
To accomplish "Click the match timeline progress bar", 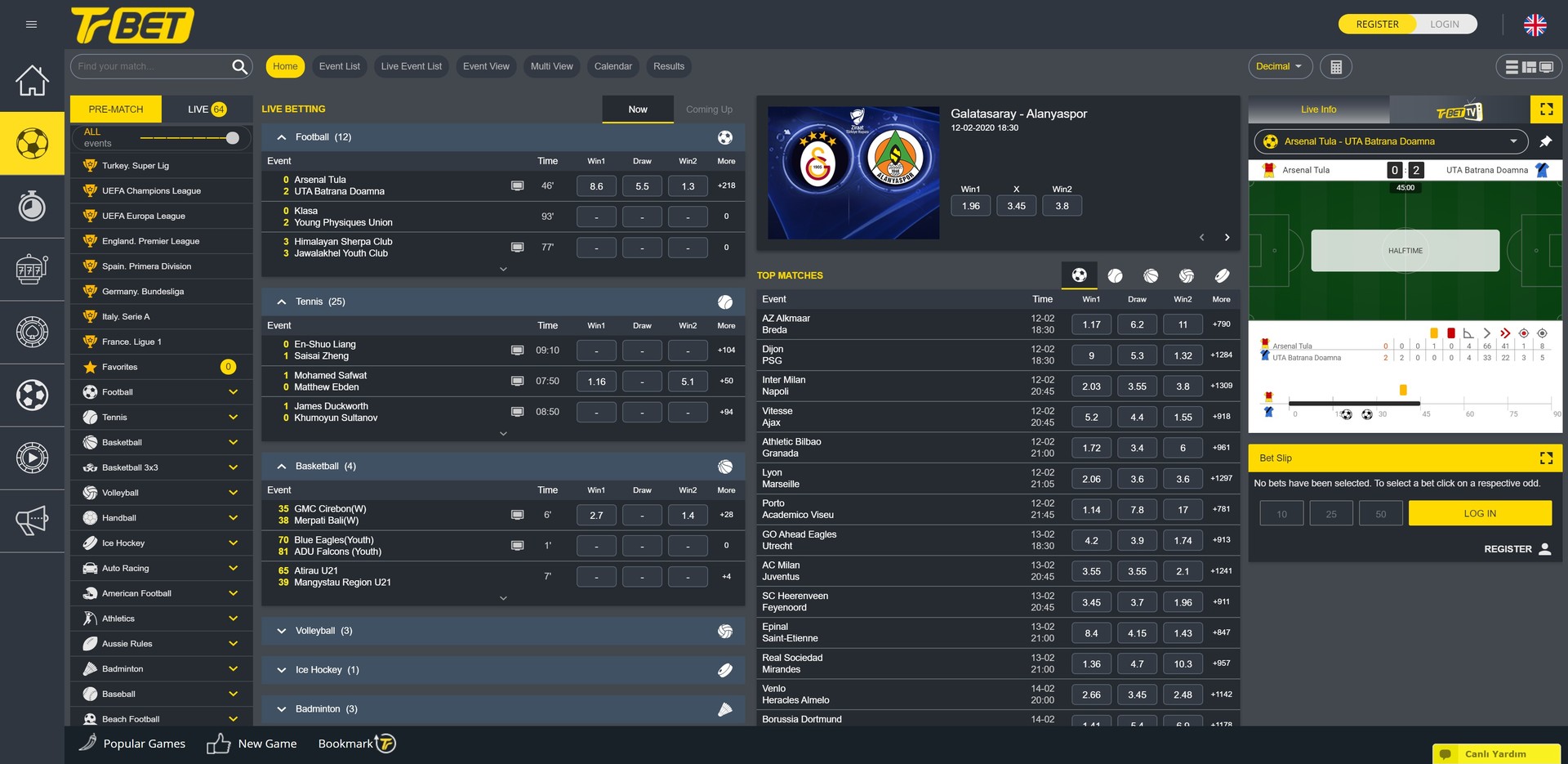I will coord(1421,403).
